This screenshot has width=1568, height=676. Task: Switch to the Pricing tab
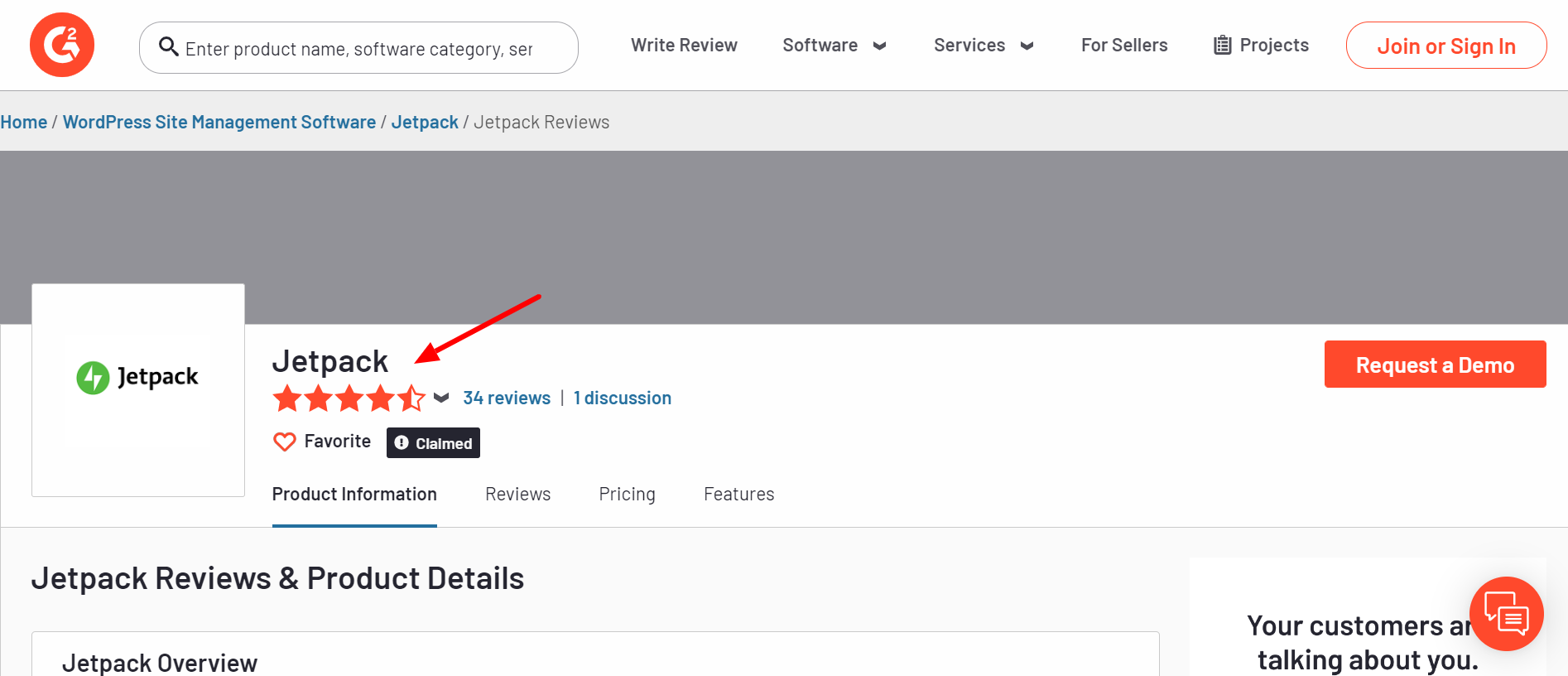[x=627, y=495]
